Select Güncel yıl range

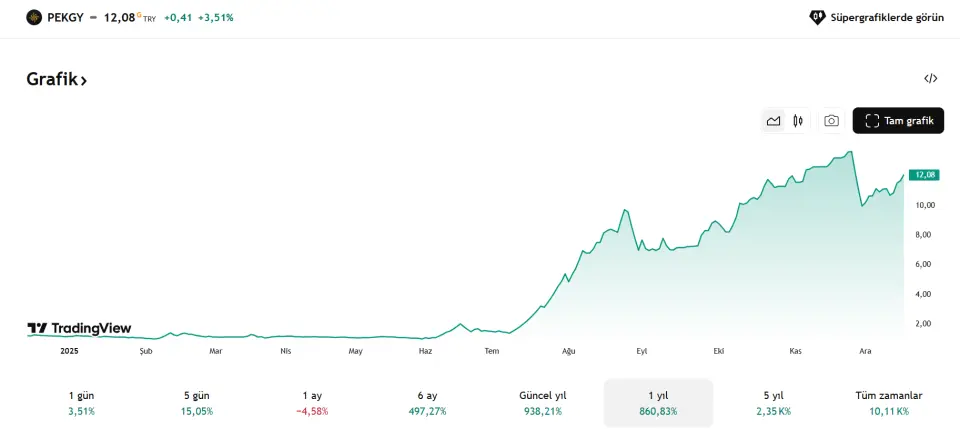click(x=542, y=403)
